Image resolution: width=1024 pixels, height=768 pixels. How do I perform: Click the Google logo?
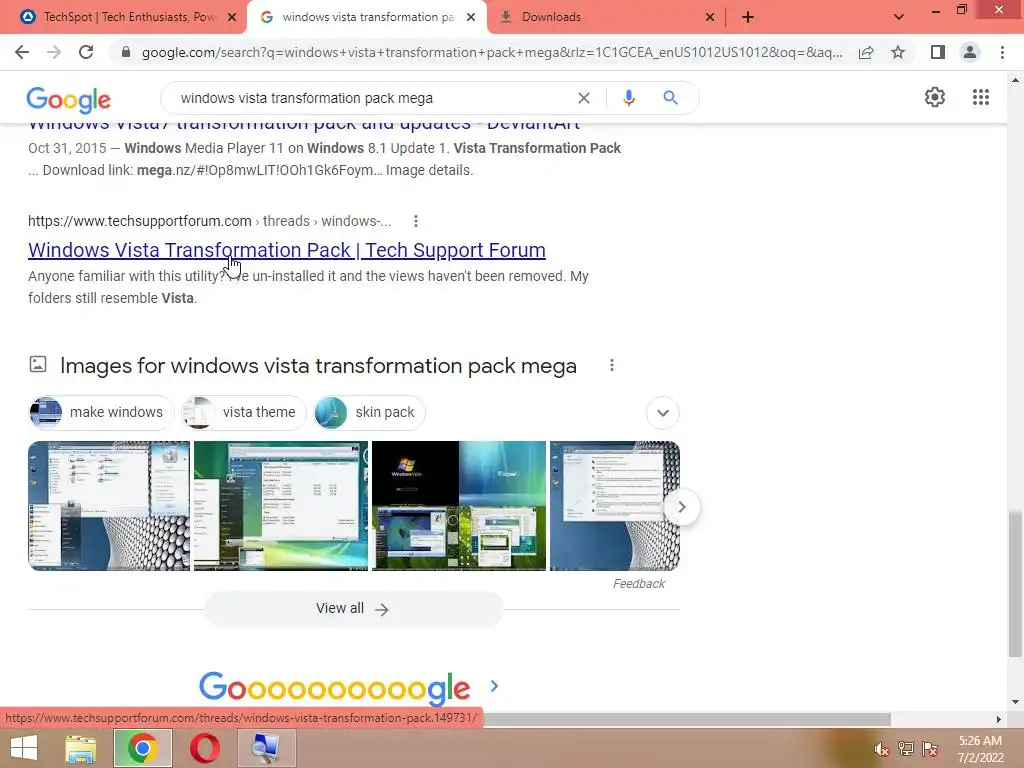pos(69,99)
